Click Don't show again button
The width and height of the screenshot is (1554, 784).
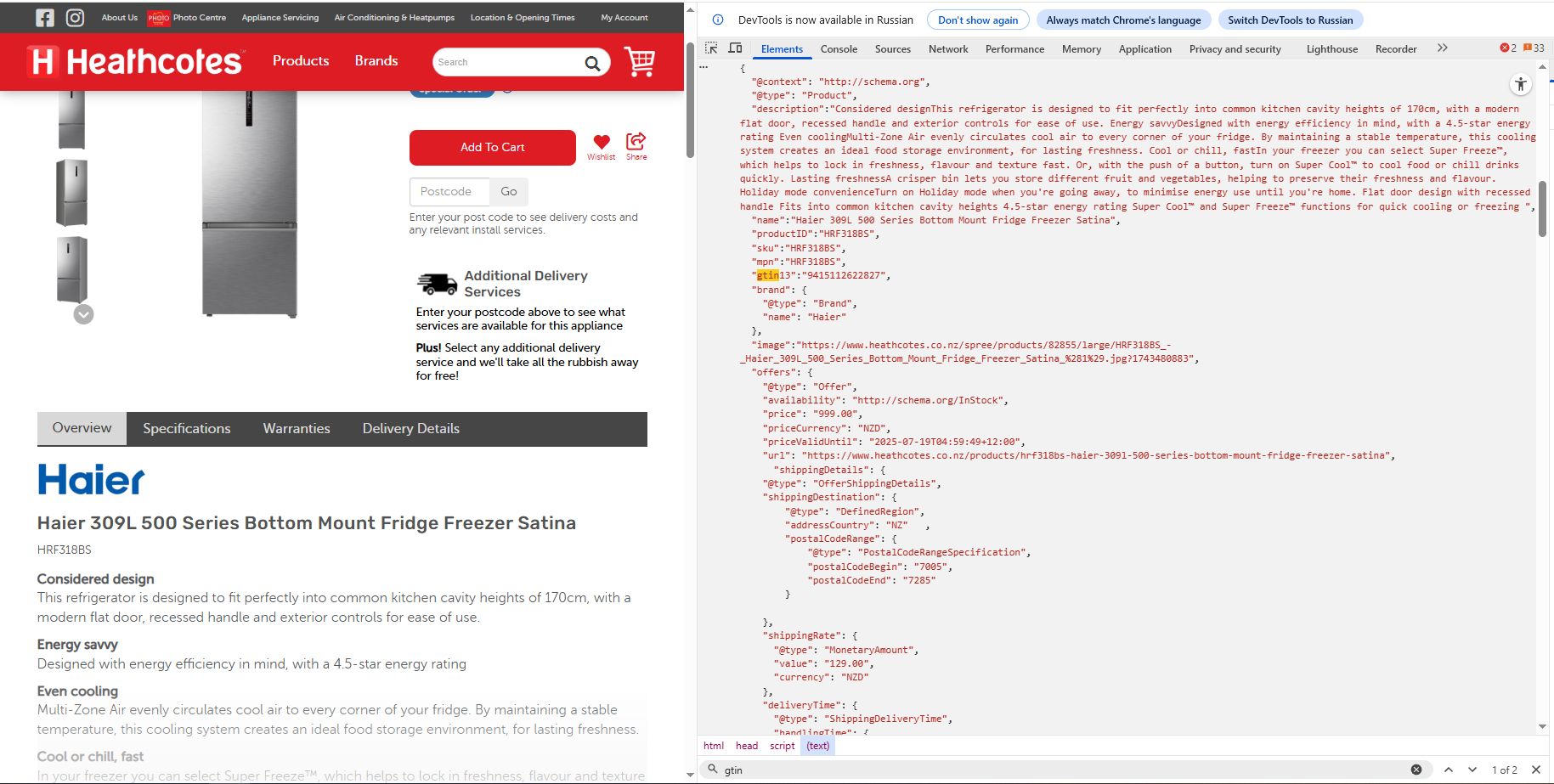[x=978, y=20]
